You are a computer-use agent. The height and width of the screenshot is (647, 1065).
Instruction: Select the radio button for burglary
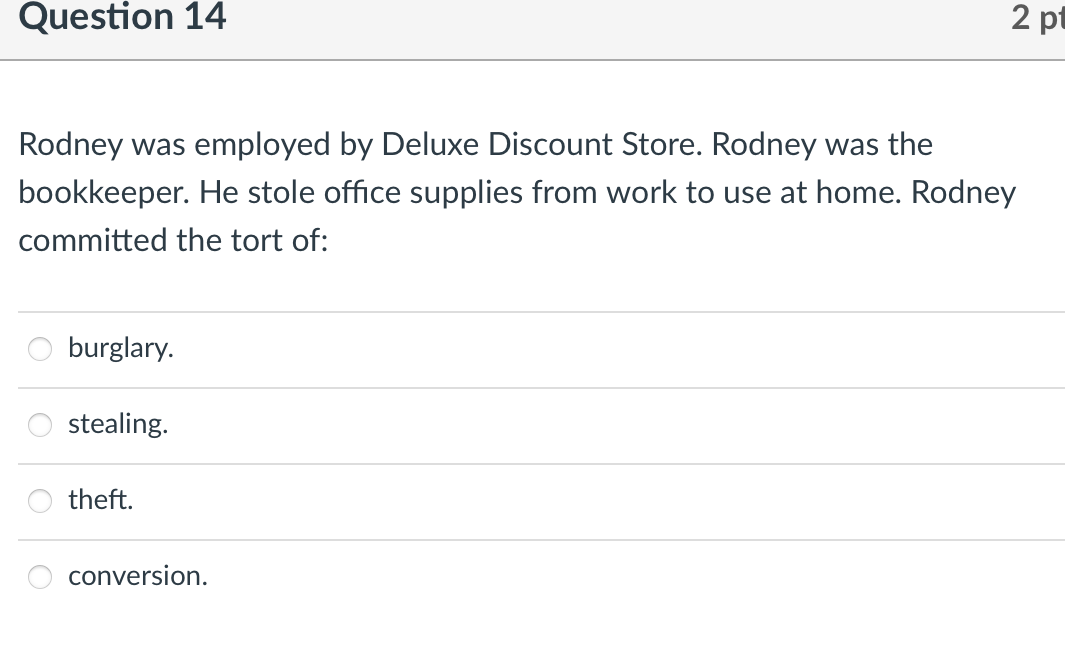(39, 349)
